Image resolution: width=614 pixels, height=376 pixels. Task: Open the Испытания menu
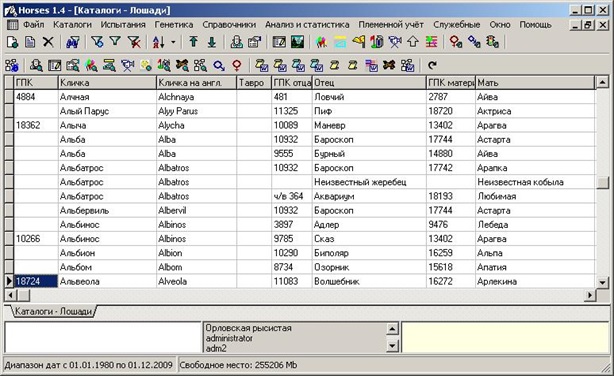click(123, 25)
